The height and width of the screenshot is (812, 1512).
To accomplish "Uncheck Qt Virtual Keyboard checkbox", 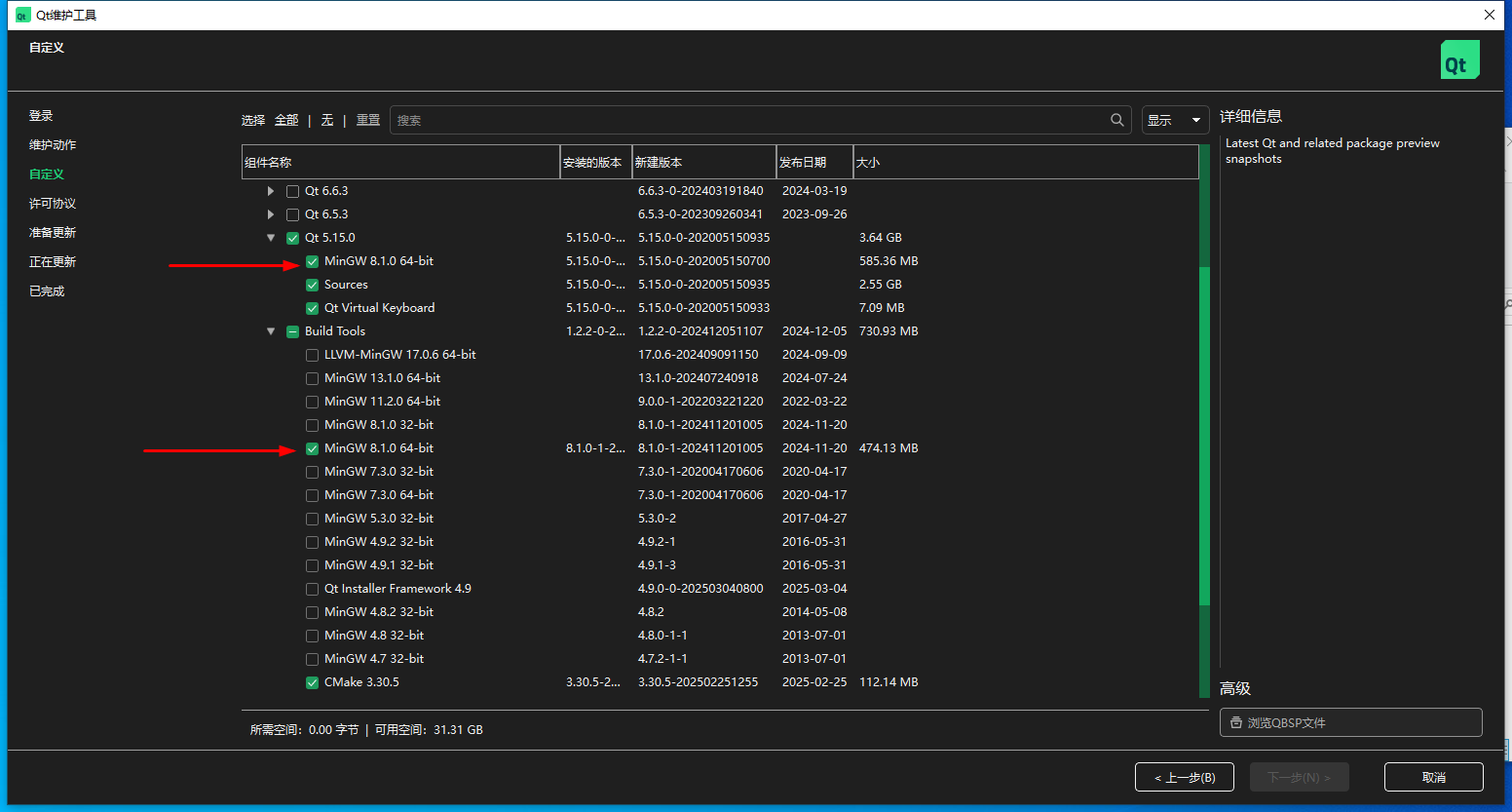I will (x=312, y=308).
